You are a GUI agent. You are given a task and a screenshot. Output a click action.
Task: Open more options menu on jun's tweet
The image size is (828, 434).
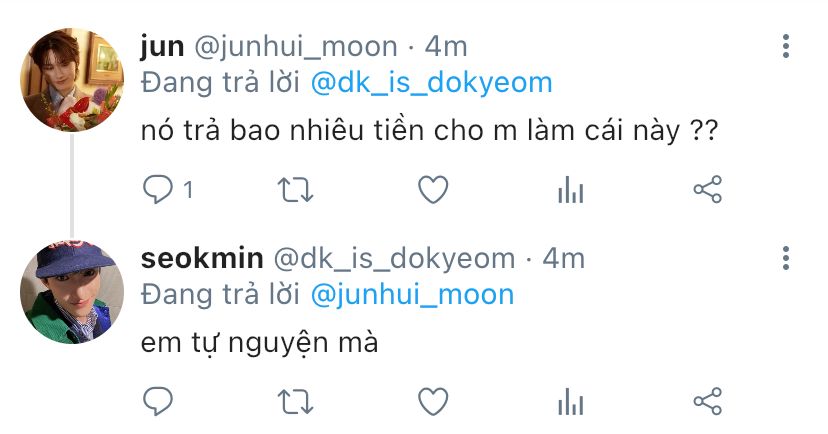coord(786,46)
